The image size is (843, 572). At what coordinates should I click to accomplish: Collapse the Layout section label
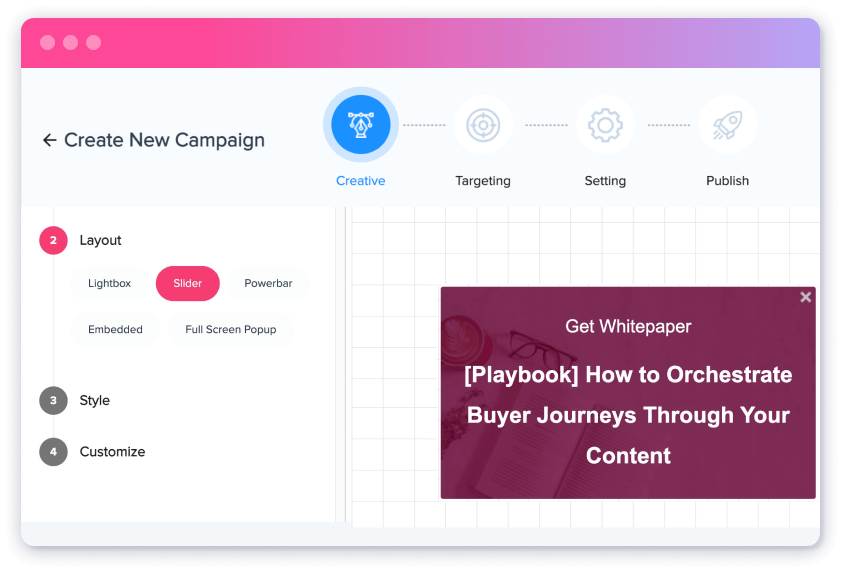[101, 240]
